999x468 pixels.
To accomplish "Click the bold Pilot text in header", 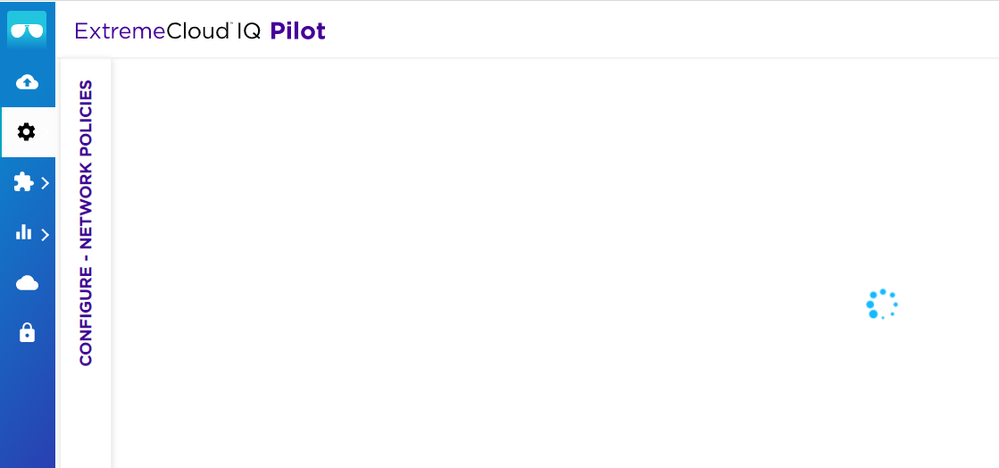I will pyautogui.click(x=298, y=32).
